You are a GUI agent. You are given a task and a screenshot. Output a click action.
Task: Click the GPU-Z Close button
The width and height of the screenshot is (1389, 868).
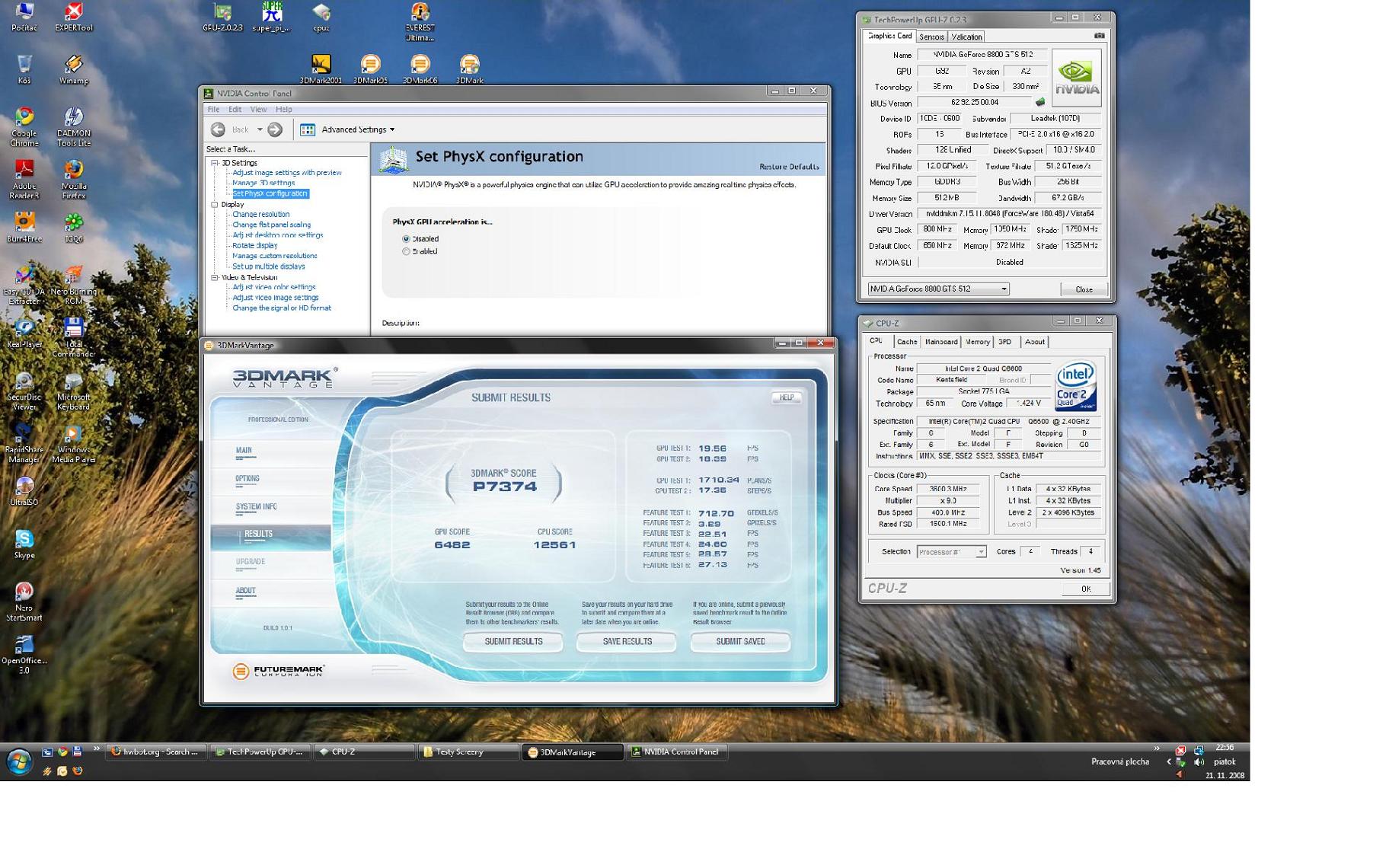[1084, 289]
